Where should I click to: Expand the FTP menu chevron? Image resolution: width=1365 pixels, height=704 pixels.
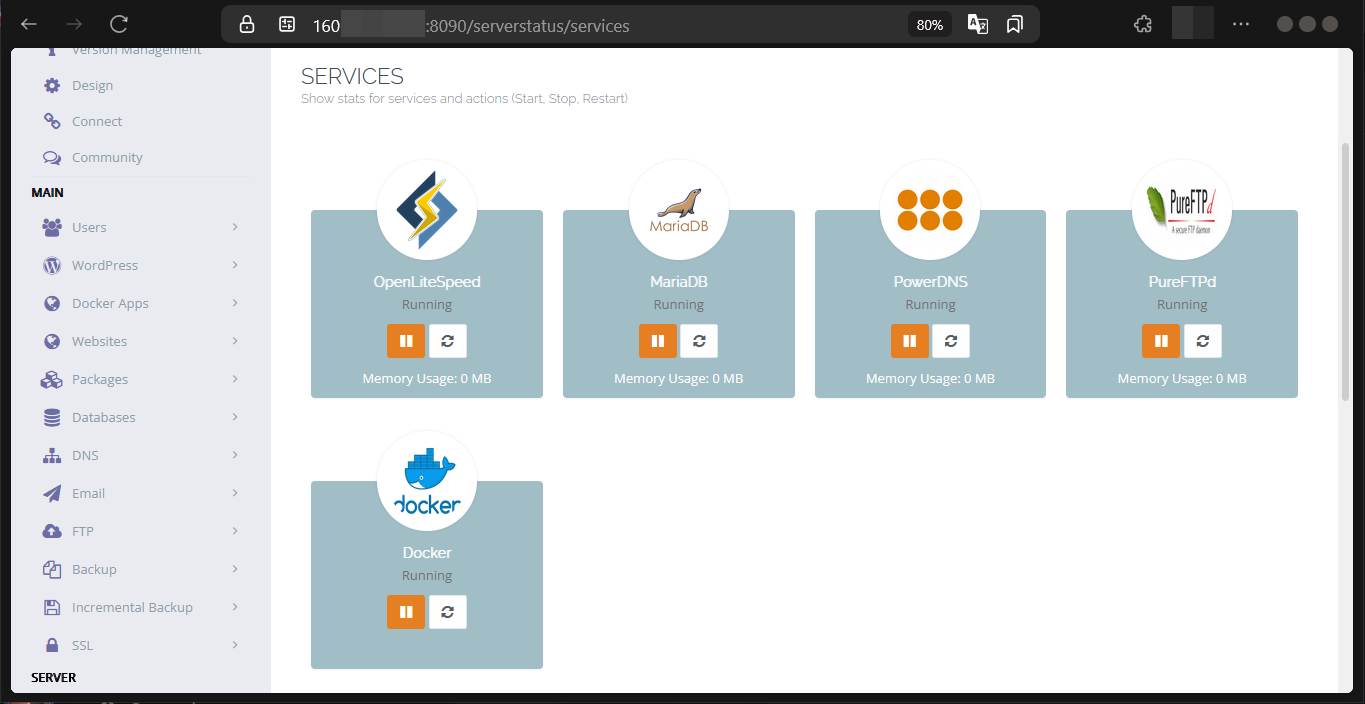pyautogui.click(x=235, y=531)
